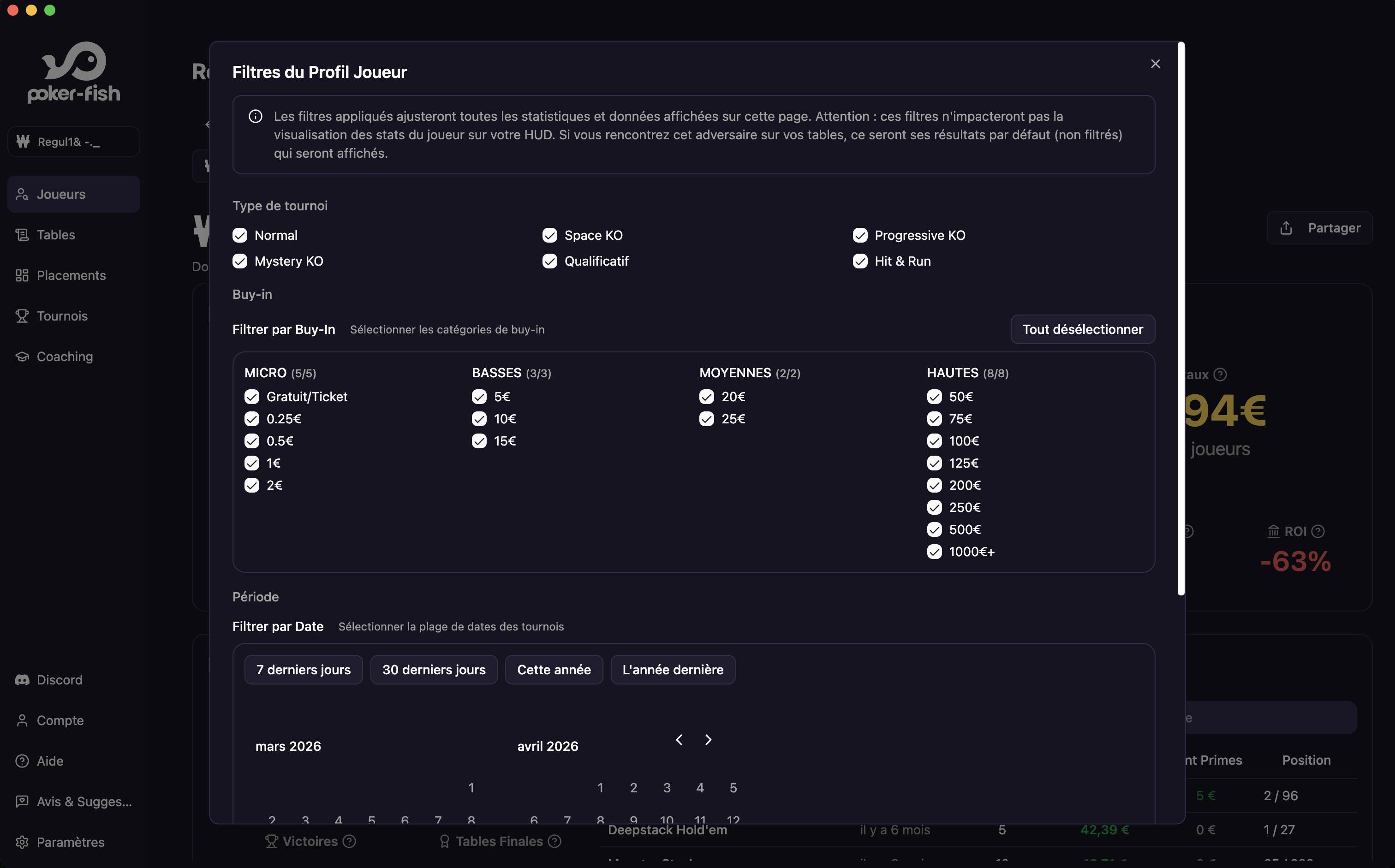Toggle the 25€ buy-in checkbox
Screen dimensions: 1395x868
tap(707, 419)
